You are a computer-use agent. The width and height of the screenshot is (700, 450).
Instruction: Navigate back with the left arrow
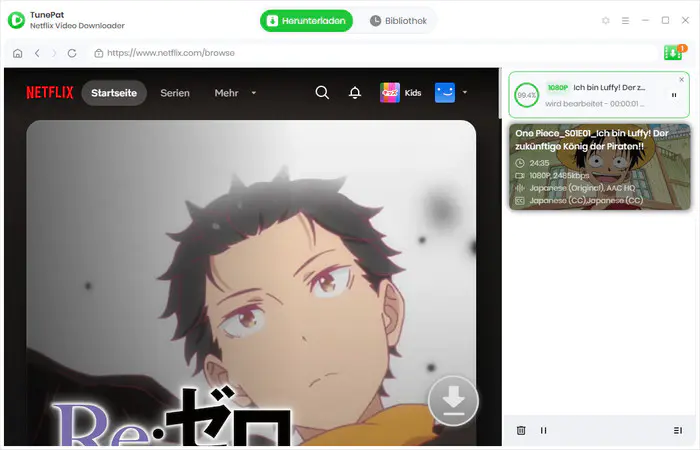(38, 53)
